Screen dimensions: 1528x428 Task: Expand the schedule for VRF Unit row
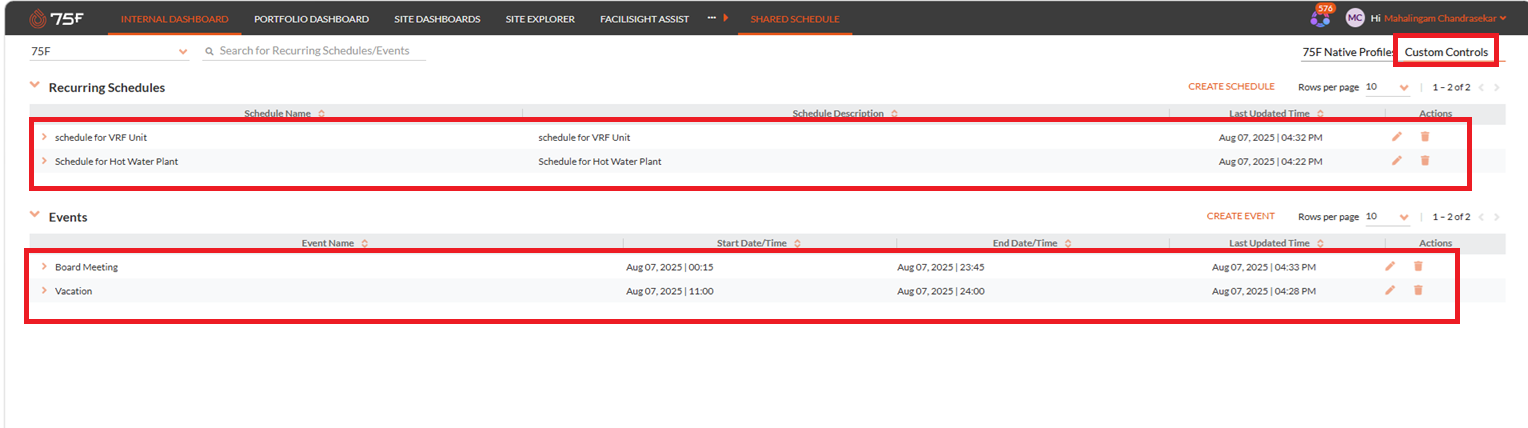tap(44, 137)
